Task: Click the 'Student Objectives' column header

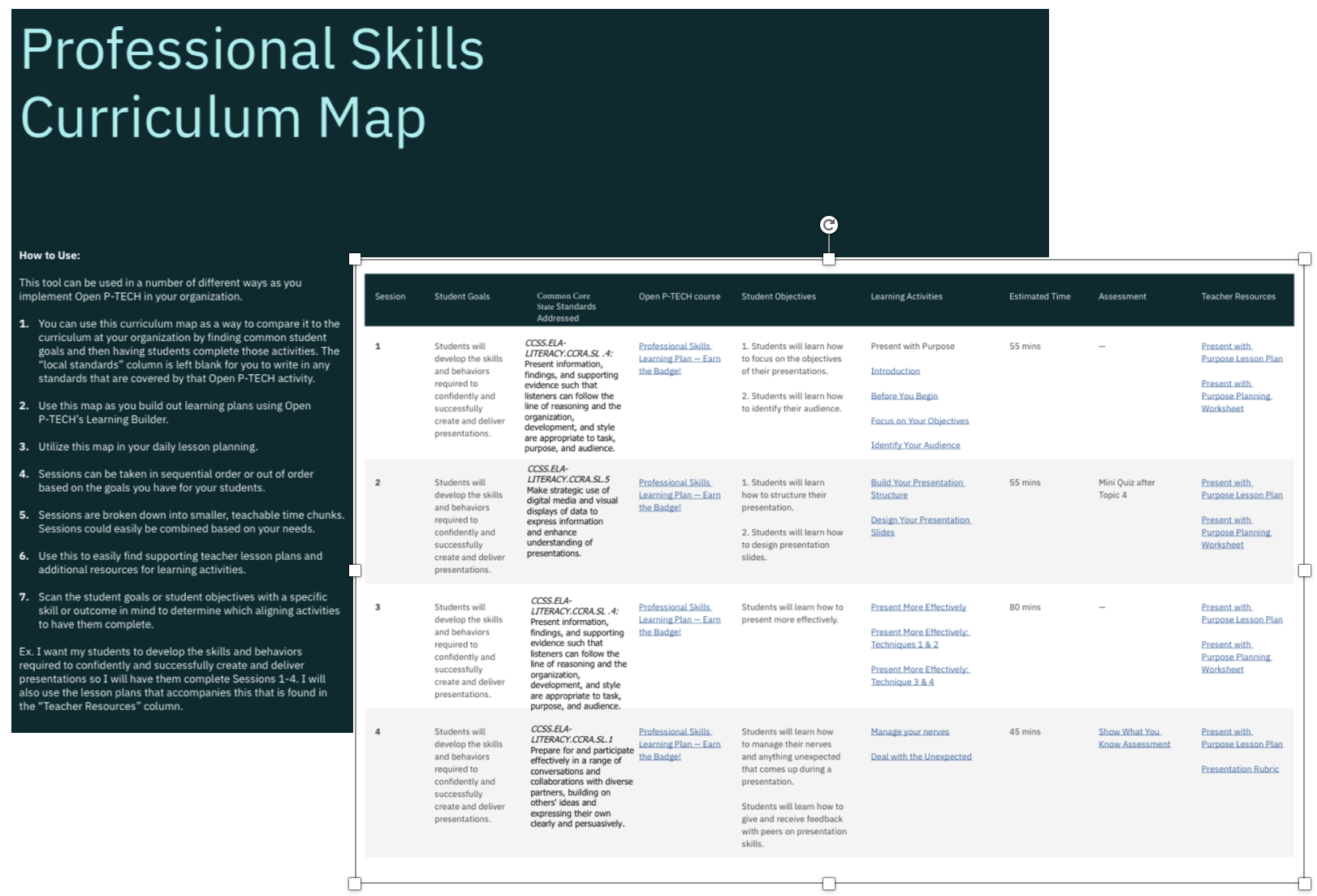Action: pos(778,296)
